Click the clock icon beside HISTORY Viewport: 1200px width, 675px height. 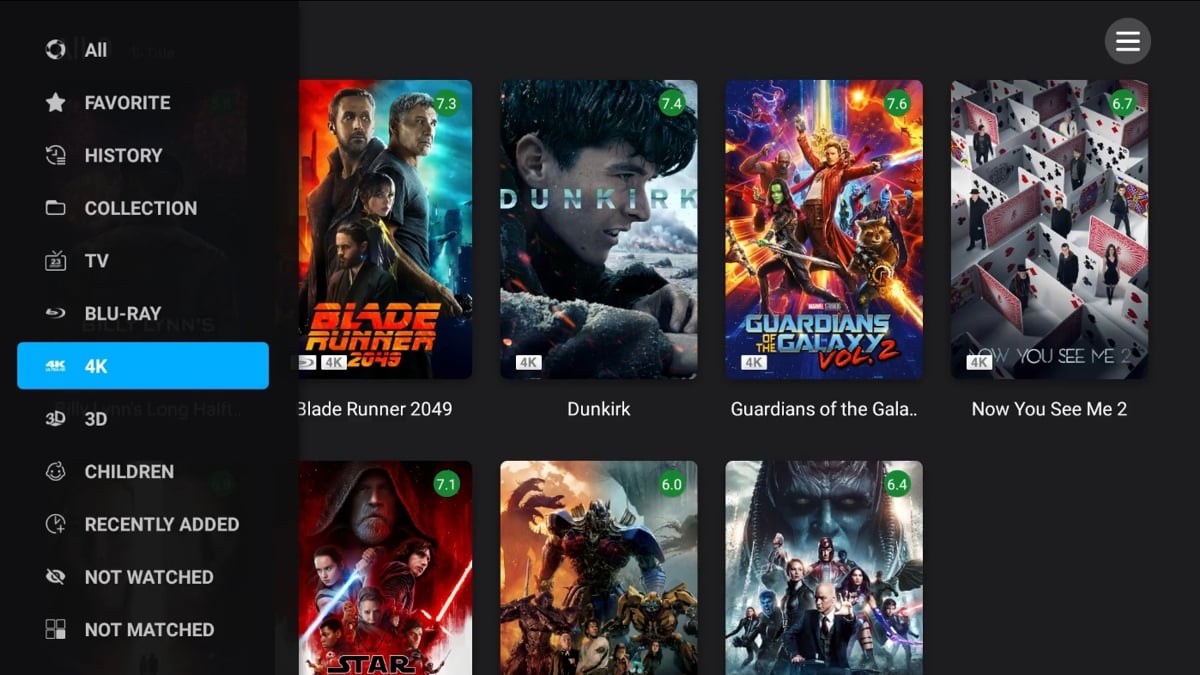(x=56, y=155)
